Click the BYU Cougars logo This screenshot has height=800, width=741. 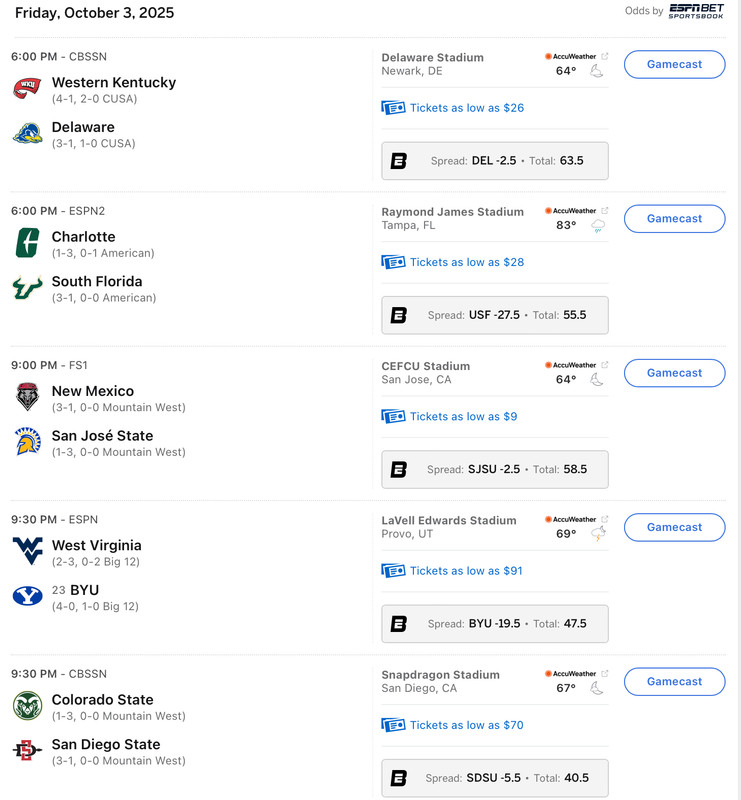(27, 596)
